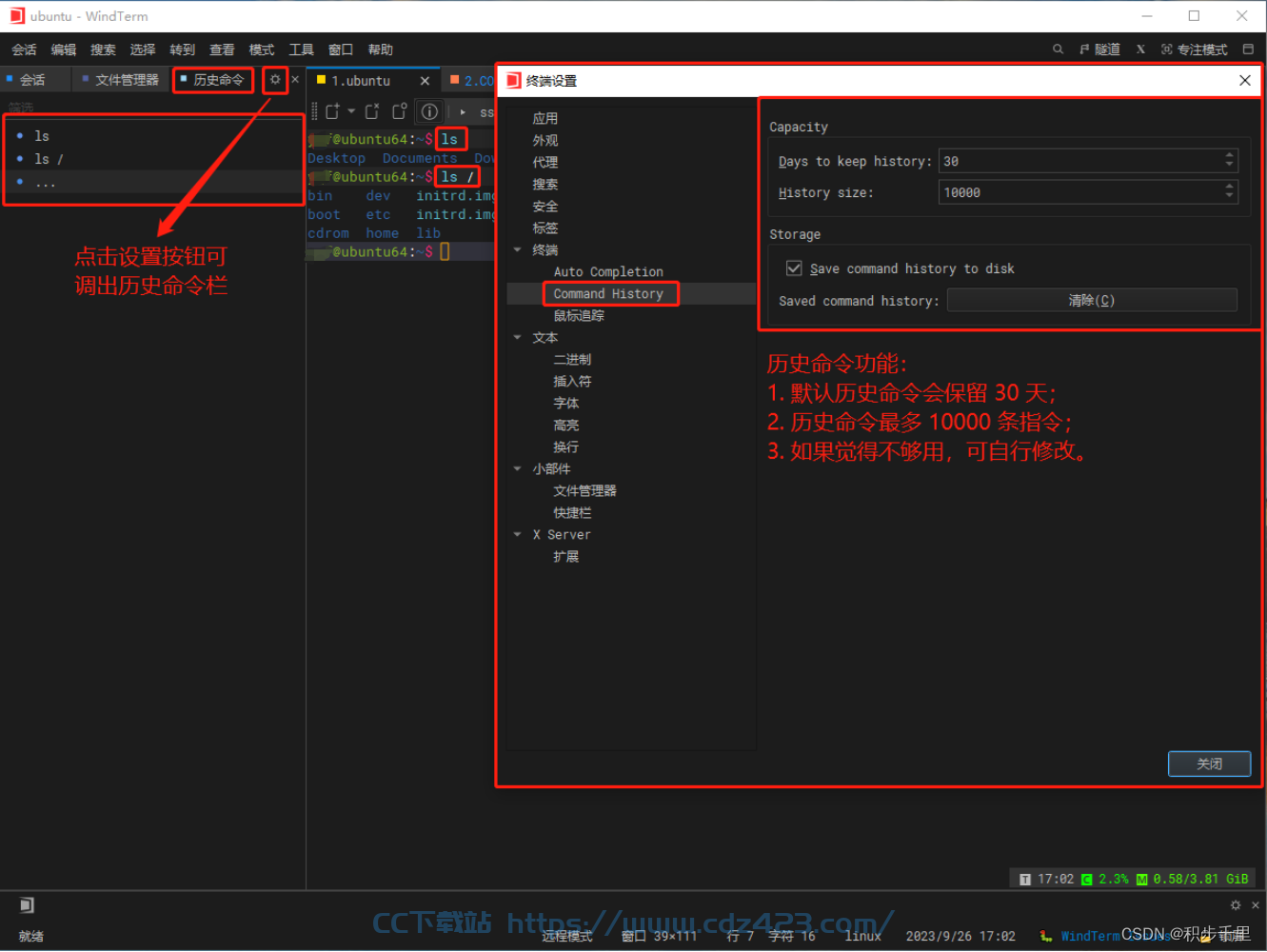This screenshot has width=1267, height=952.
Task: Open the 窗口 menu
Action: (x=341, y=50)
